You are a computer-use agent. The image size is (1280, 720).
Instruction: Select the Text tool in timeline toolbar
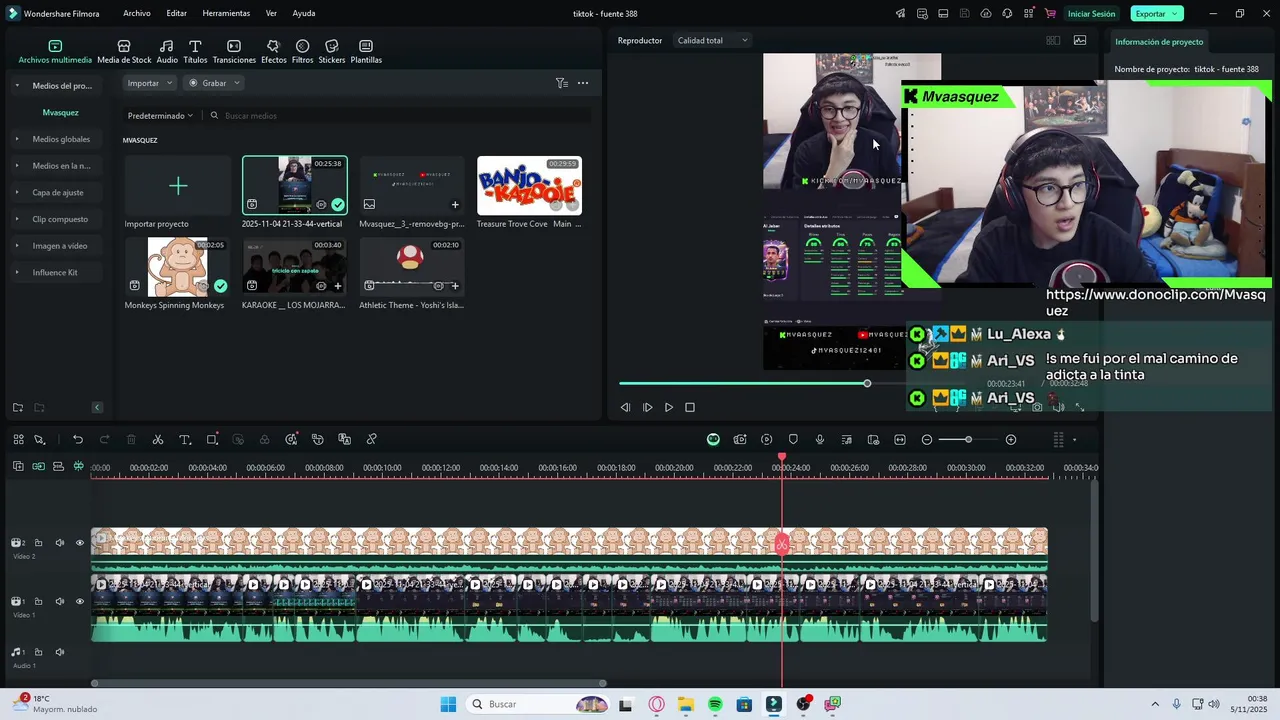[x=185, y=439]
